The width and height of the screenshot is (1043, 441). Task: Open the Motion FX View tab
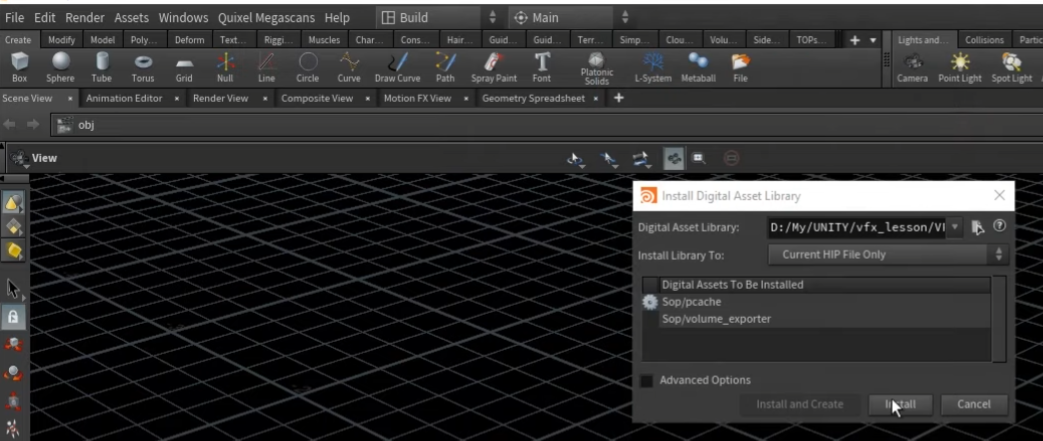417,98
